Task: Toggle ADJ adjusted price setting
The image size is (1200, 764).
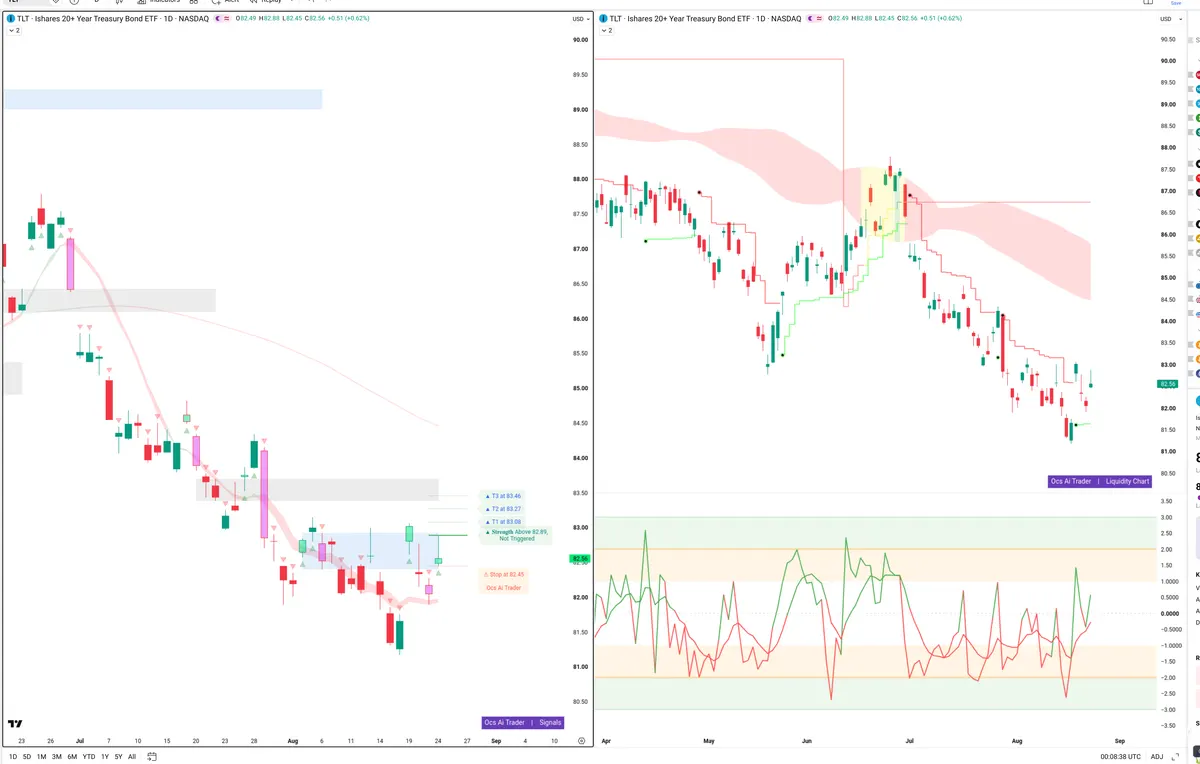Action: point(1157,757)
